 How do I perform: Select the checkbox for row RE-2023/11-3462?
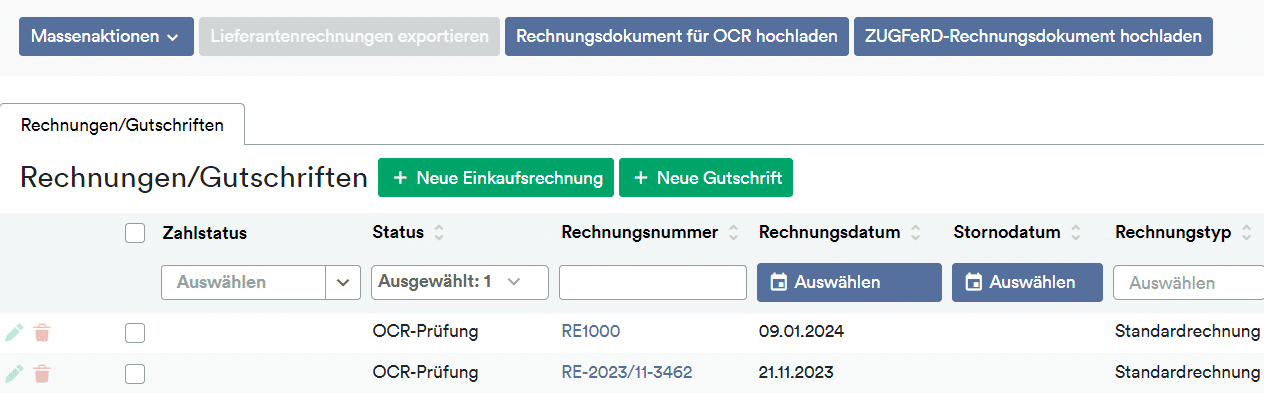click(135, 373)
